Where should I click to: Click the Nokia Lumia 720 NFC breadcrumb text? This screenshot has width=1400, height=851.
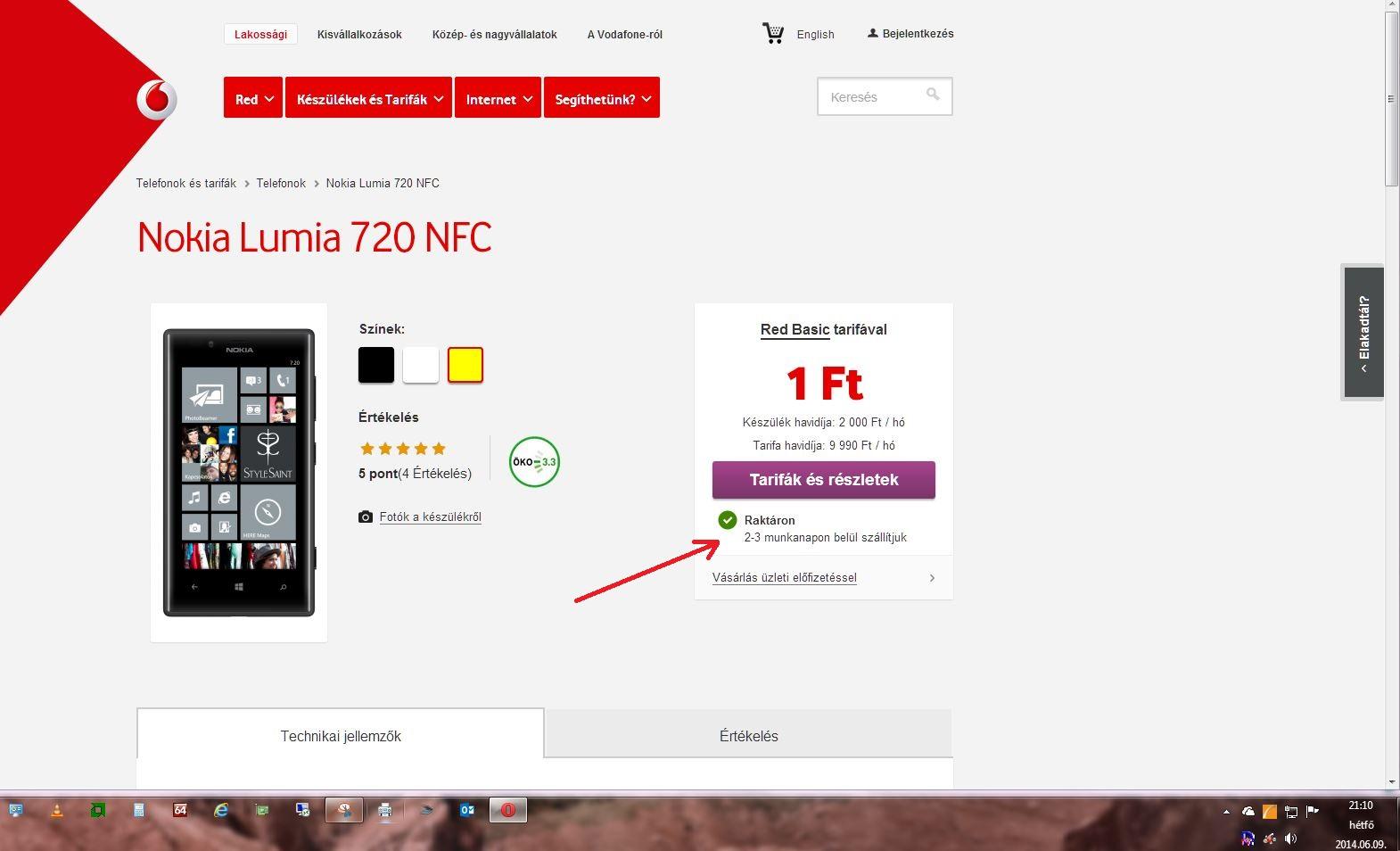[383, 183]
